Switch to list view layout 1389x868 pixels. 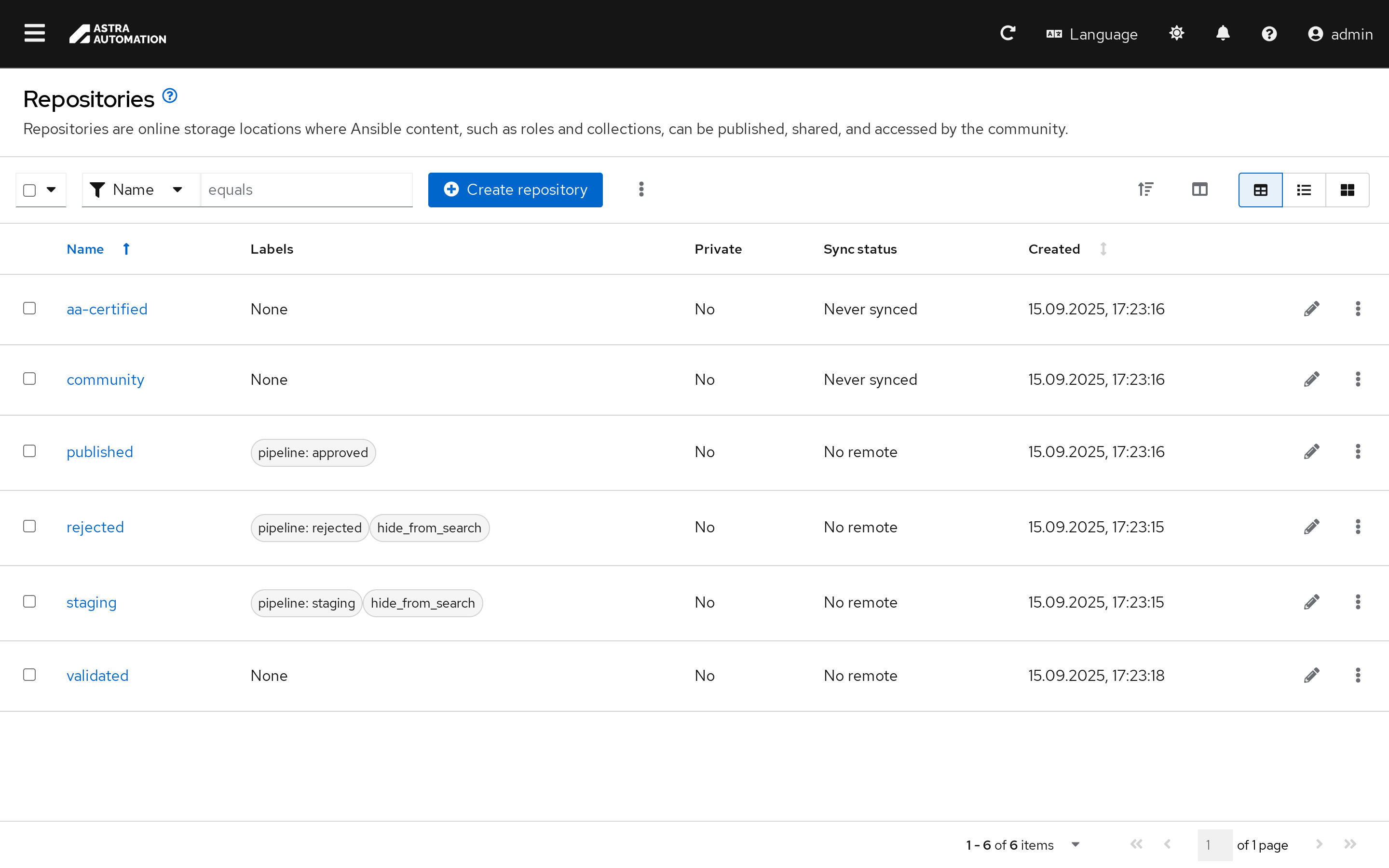pos(1304,190)
